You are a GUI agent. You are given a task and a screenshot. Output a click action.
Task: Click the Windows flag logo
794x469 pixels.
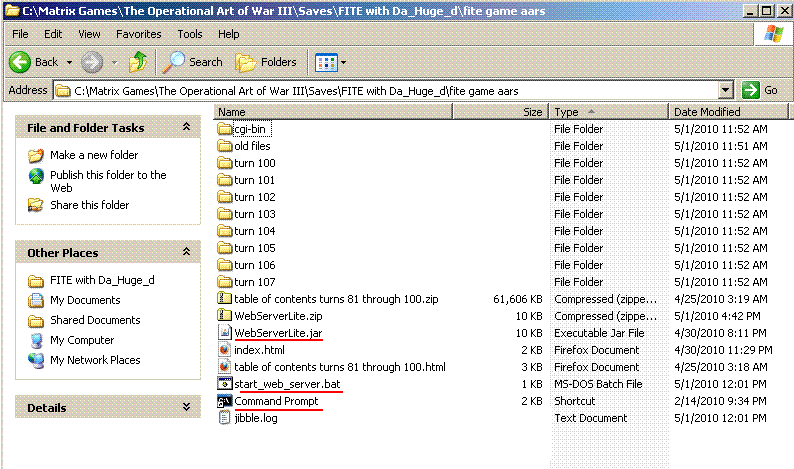point(773,34)
